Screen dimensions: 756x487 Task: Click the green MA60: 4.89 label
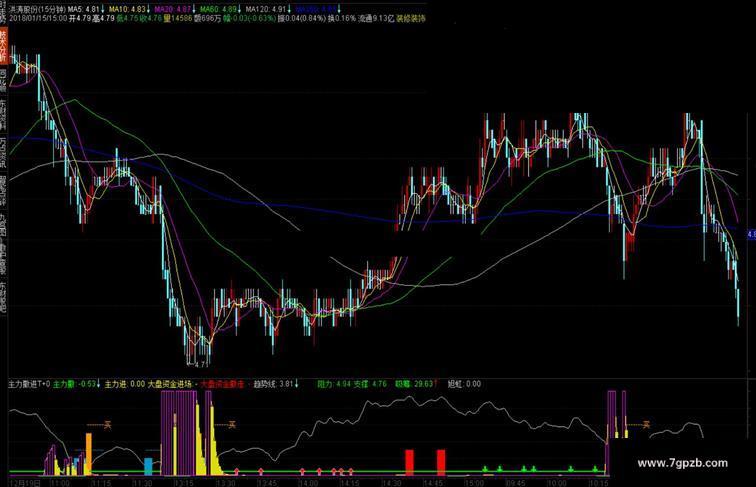220,9
